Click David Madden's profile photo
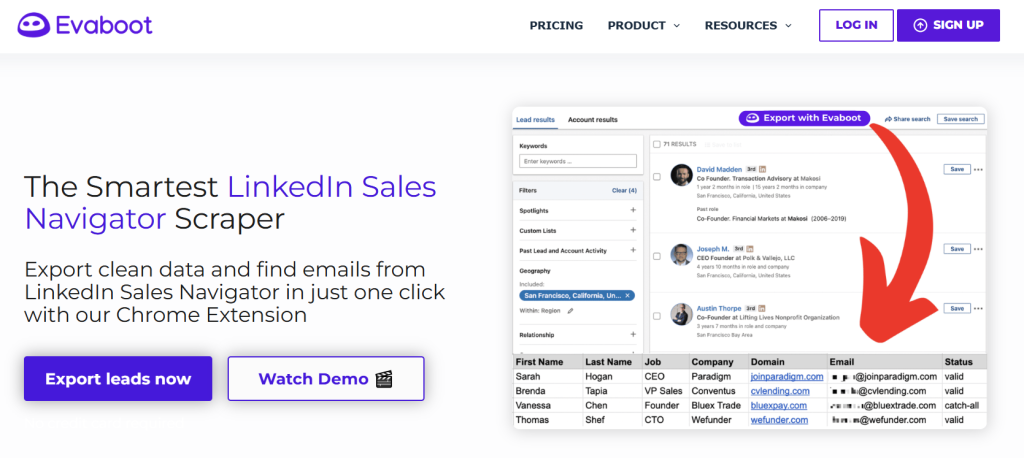The height and width of the screenshot is (458, 1024). pos(682,175)
